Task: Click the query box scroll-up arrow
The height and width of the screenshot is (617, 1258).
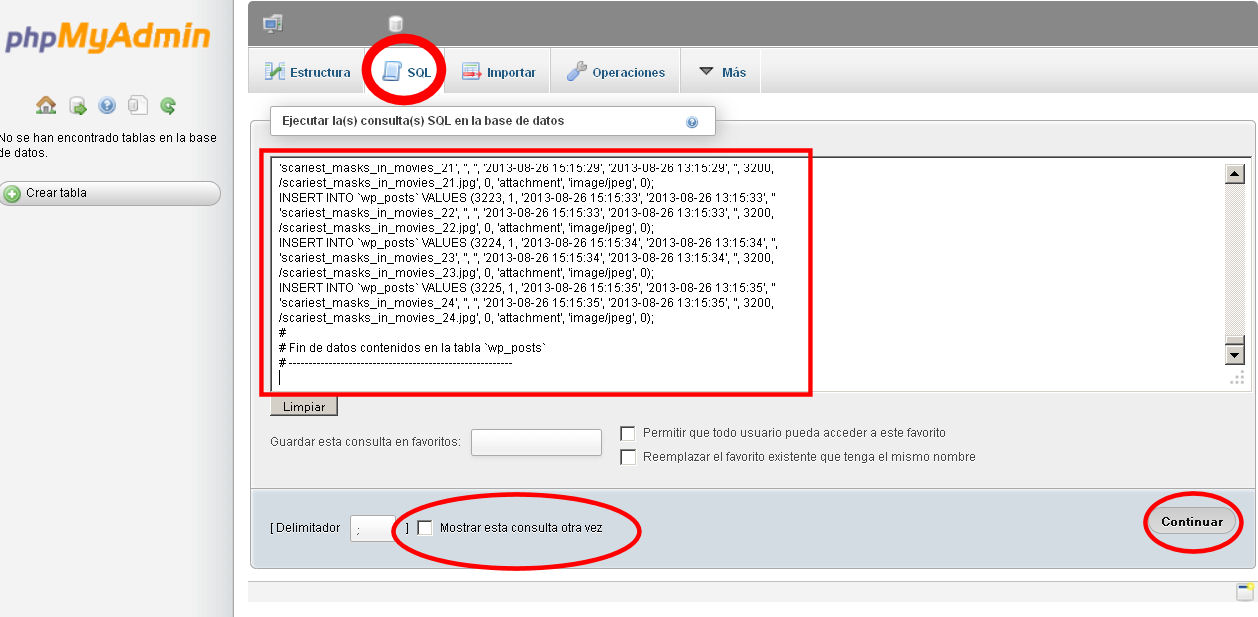Action: pyautogui.click(x=1234, y=174)
